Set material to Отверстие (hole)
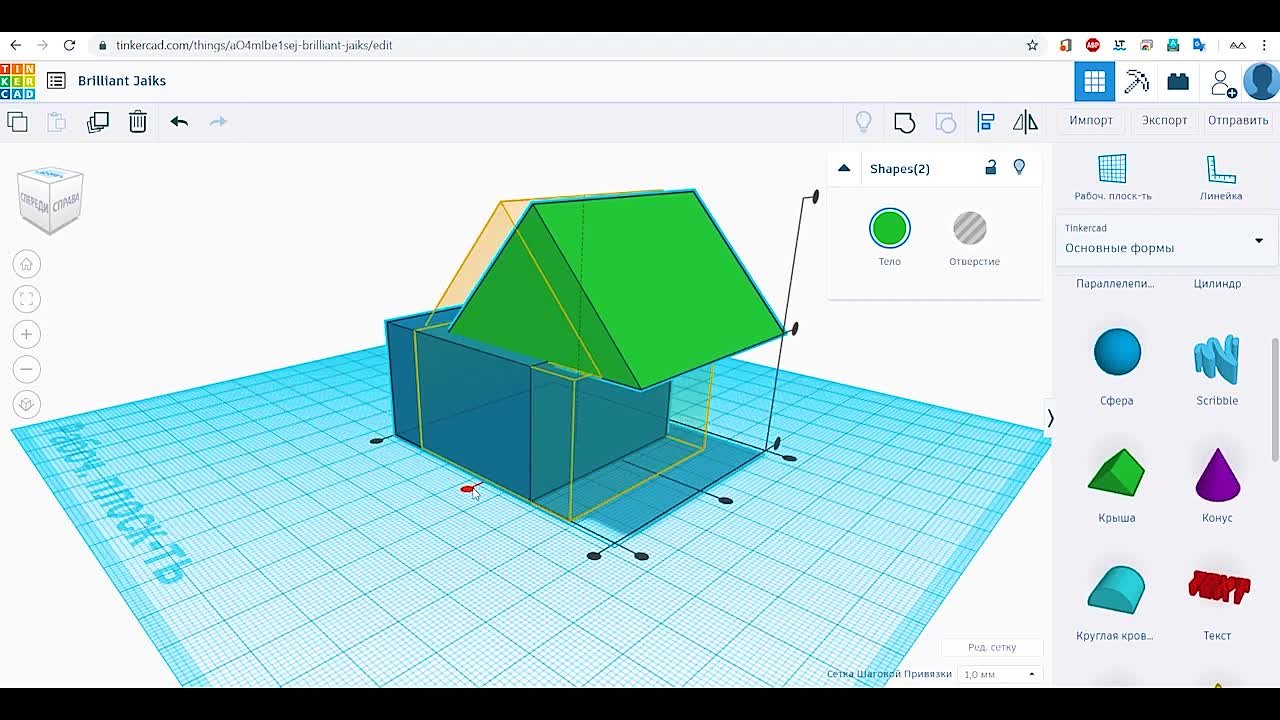 click(x=971, y=230)
